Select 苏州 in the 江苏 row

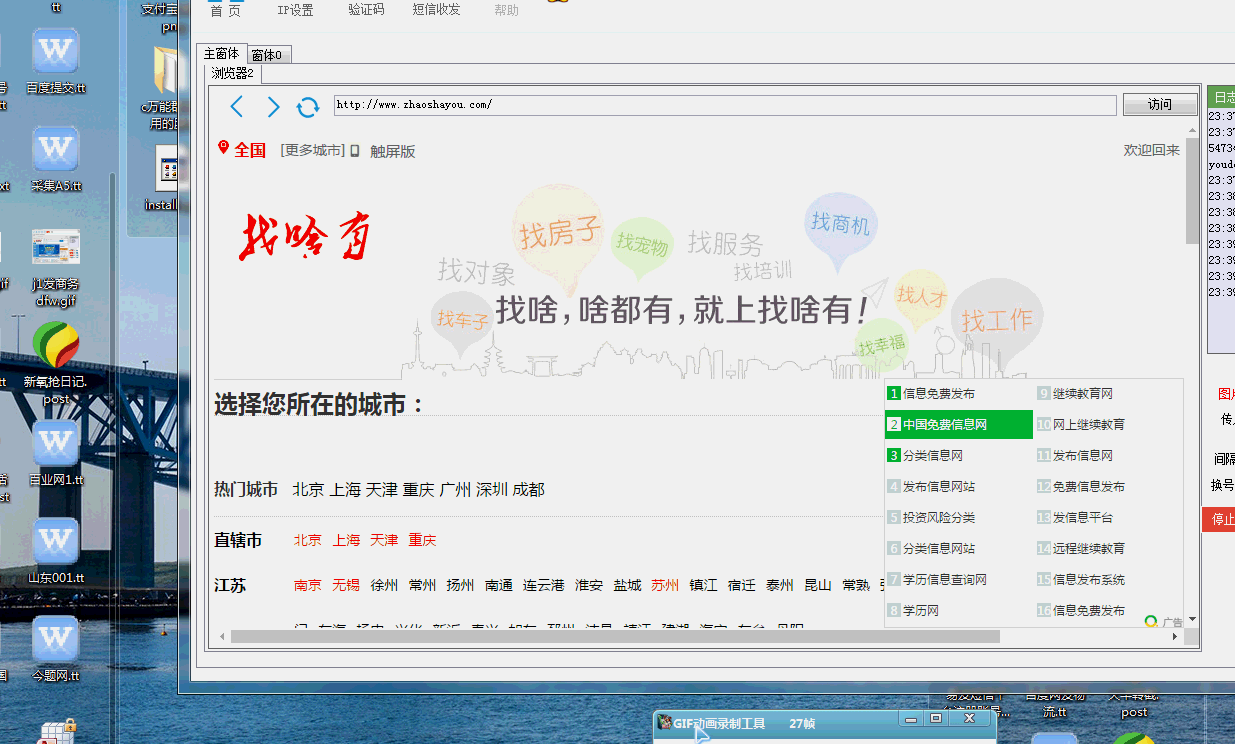[665, 585]
